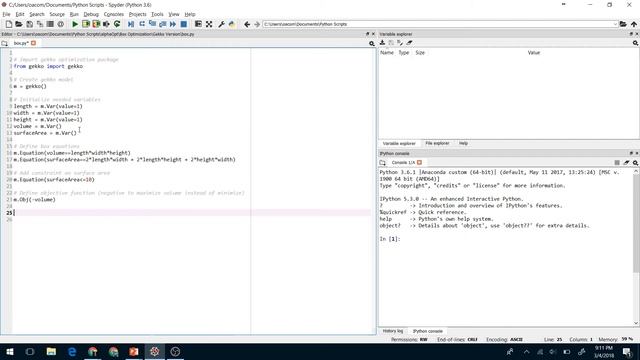
Task: Run selection or current line icon
Action: coord(107,24)
